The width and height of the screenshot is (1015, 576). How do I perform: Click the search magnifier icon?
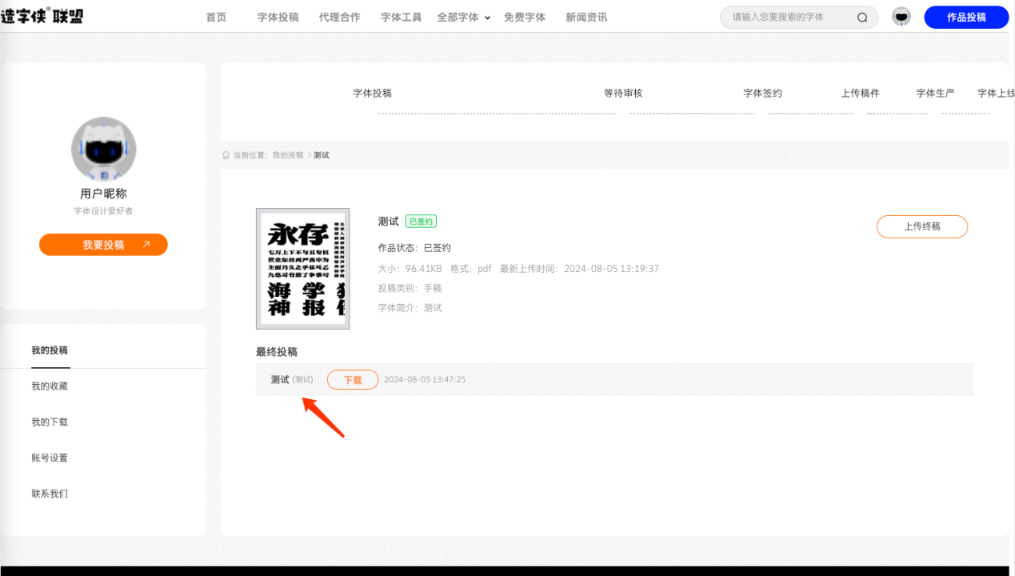click(x=862, y=17)
